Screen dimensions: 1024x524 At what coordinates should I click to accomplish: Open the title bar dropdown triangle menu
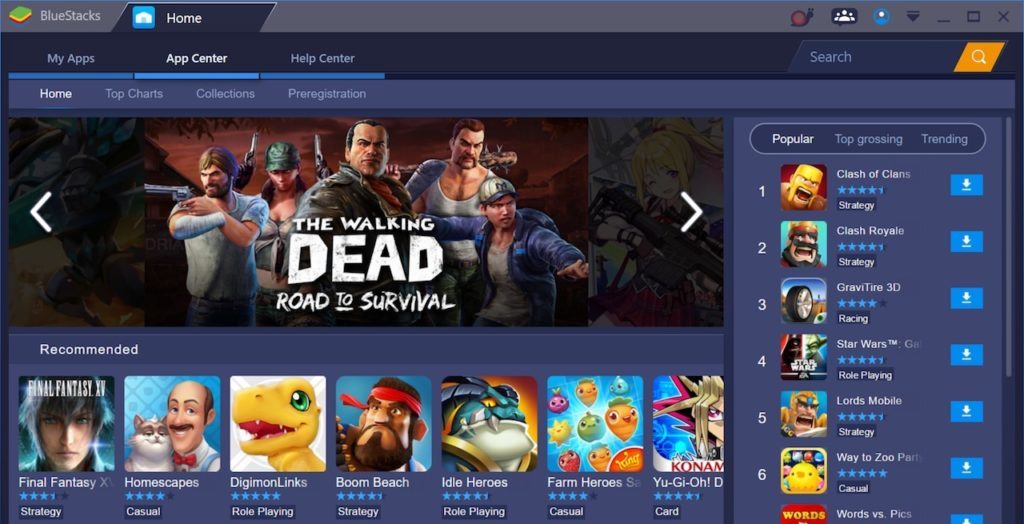(x=913, y=17)
